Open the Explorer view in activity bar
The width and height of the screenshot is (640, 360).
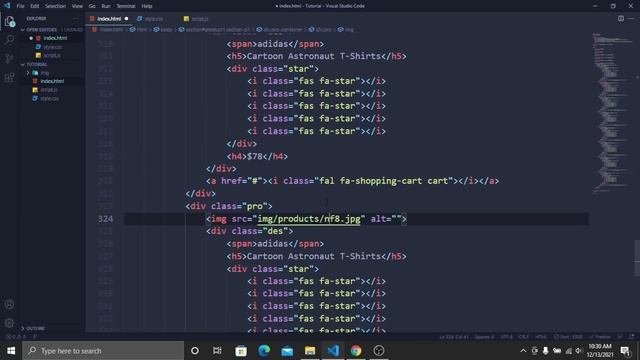coord(9,21)
